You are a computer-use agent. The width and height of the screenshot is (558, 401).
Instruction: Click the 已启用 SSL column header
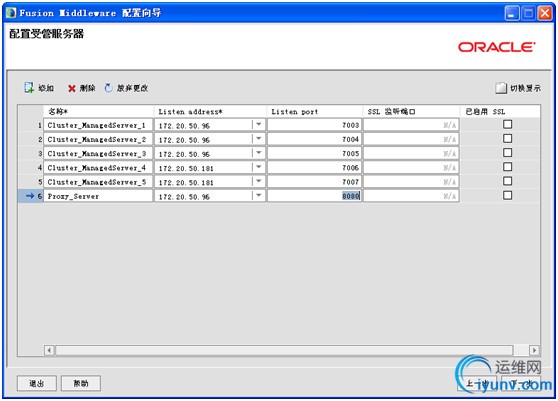(x=500, y=111)
